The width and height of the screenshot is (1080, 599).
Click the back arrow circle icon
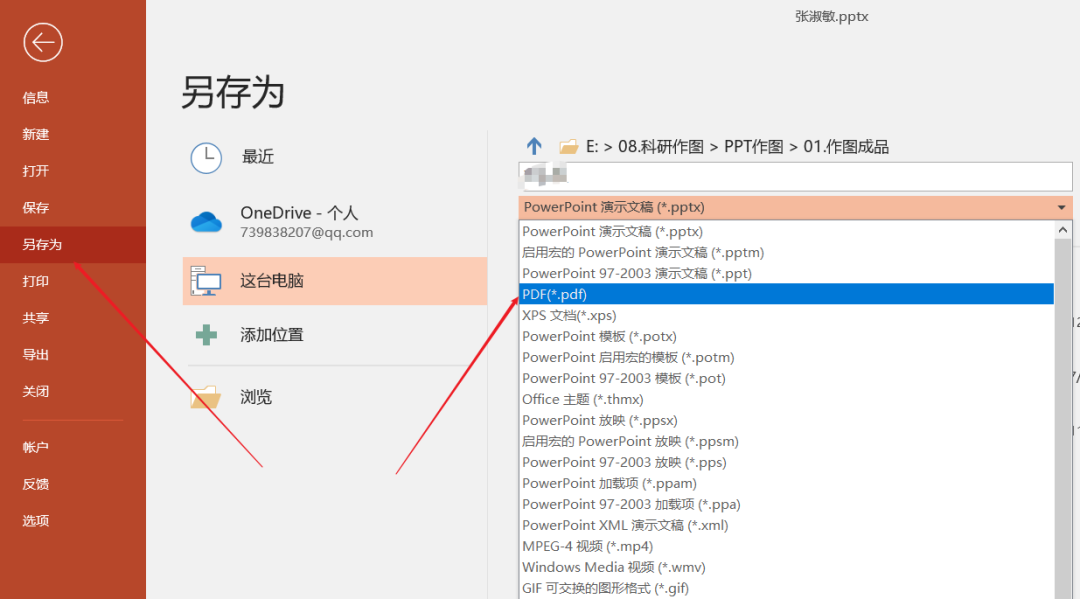(43, 43)
